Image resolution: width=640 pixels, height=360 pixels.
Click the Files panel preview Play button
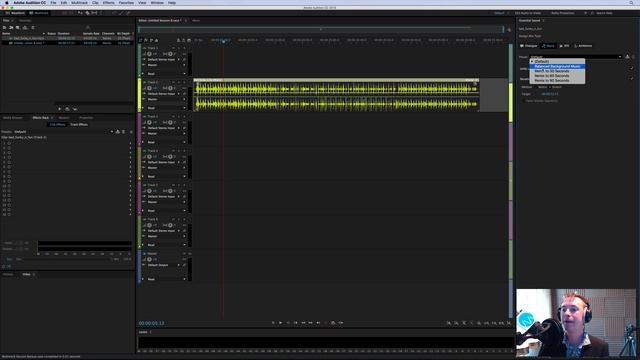(60, 109)
